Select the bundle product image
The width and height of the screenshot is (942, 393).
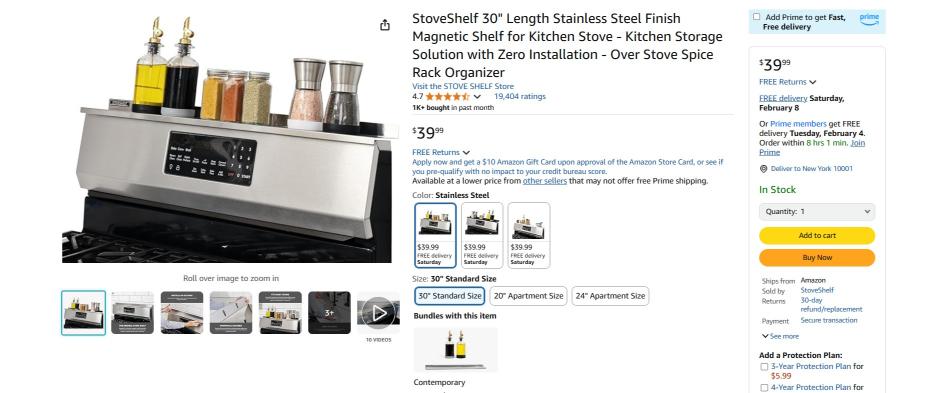click(455, 350)
